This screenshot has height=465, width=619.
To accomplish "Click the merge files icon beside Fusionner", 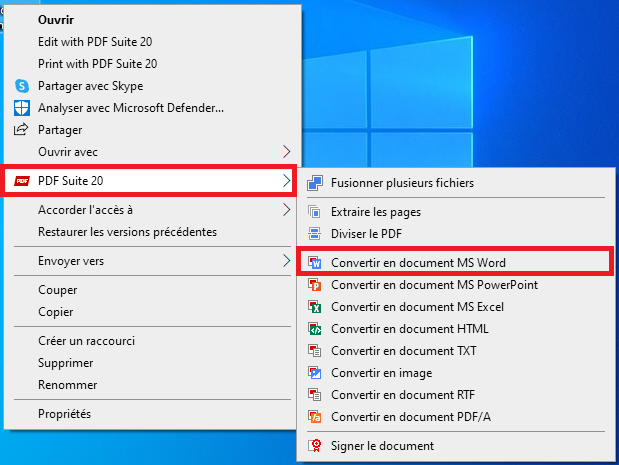I will [315, 183].
